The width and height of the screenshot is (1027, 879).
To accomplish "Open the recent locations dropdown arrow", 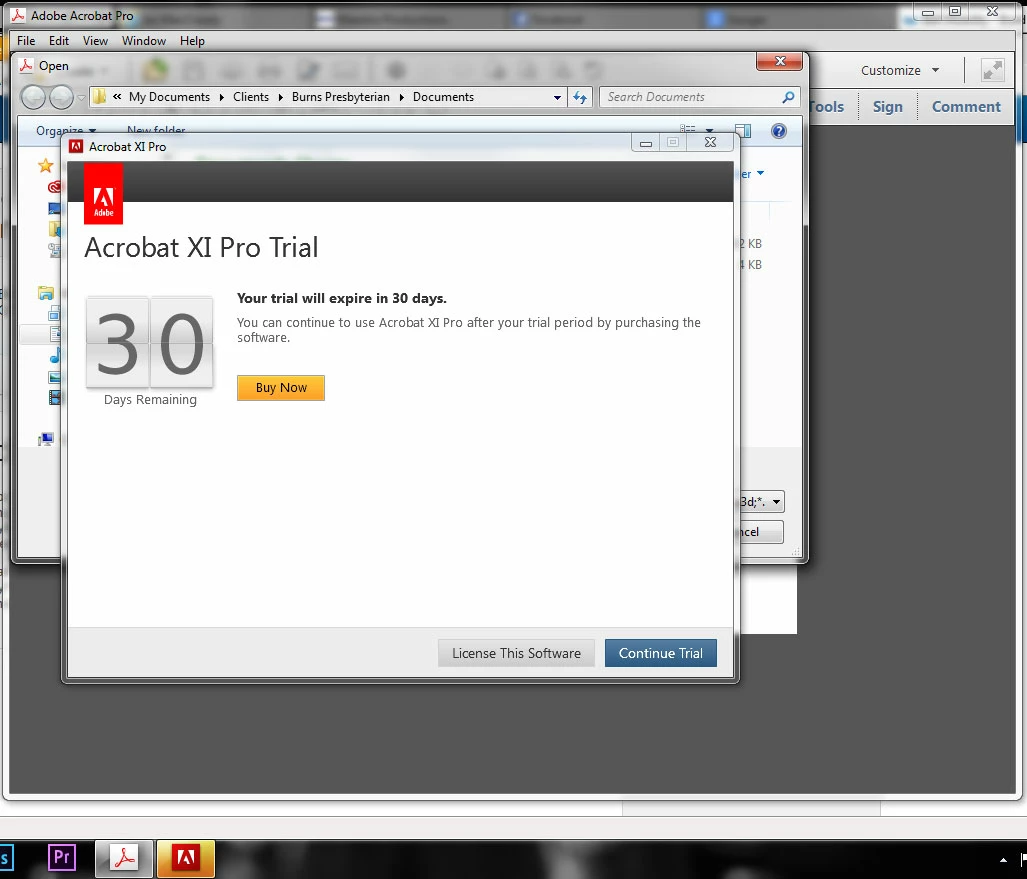I will [81, 98].
